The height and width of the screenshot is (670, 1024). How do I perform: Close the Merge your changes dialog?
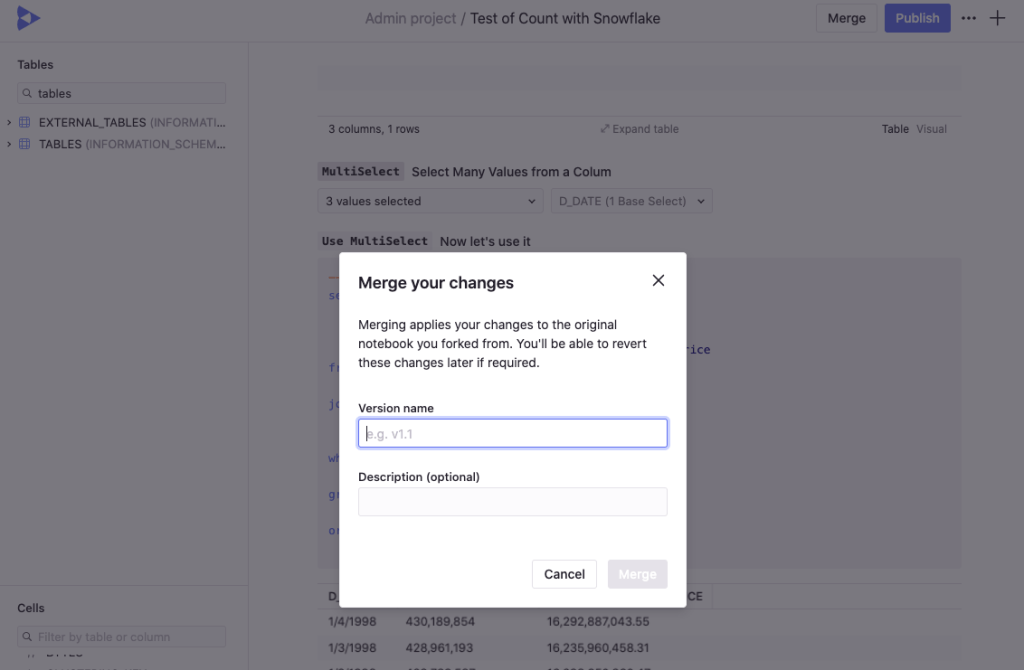(658, 281)
